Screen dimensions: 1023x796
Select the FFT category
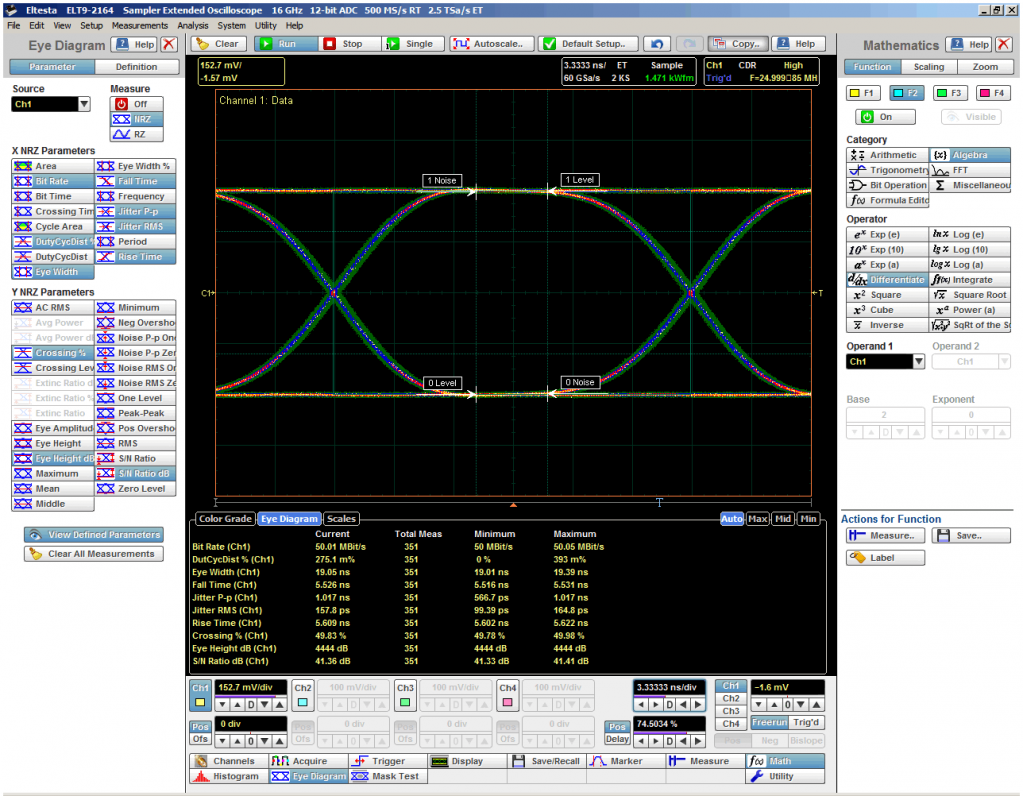[969, 170]
